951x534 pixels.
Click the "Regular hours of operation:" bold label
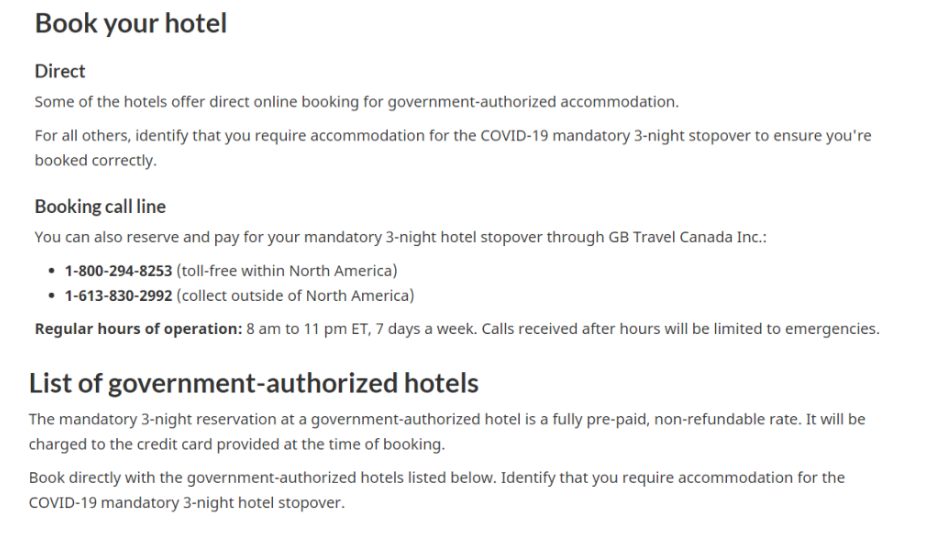coord(138,329)
